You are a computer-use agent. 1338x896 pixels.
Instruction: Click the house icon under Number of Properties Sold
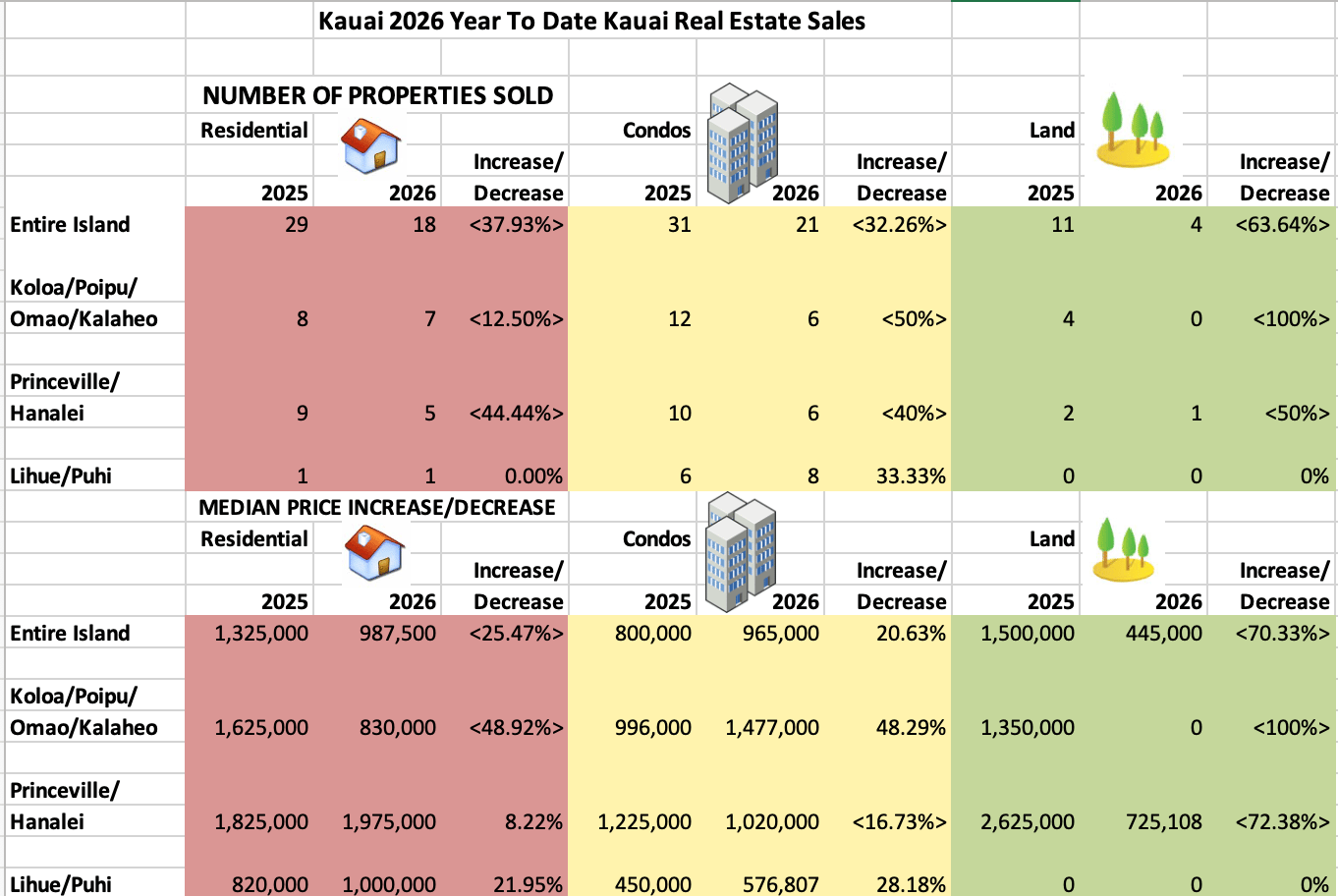371,146
